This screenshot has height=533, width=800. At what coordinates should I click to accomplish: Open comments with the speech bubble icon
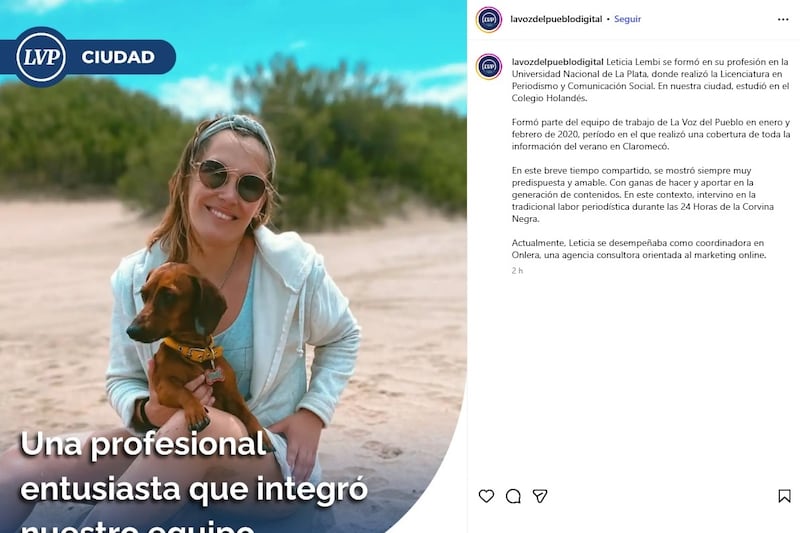point(513,496)
